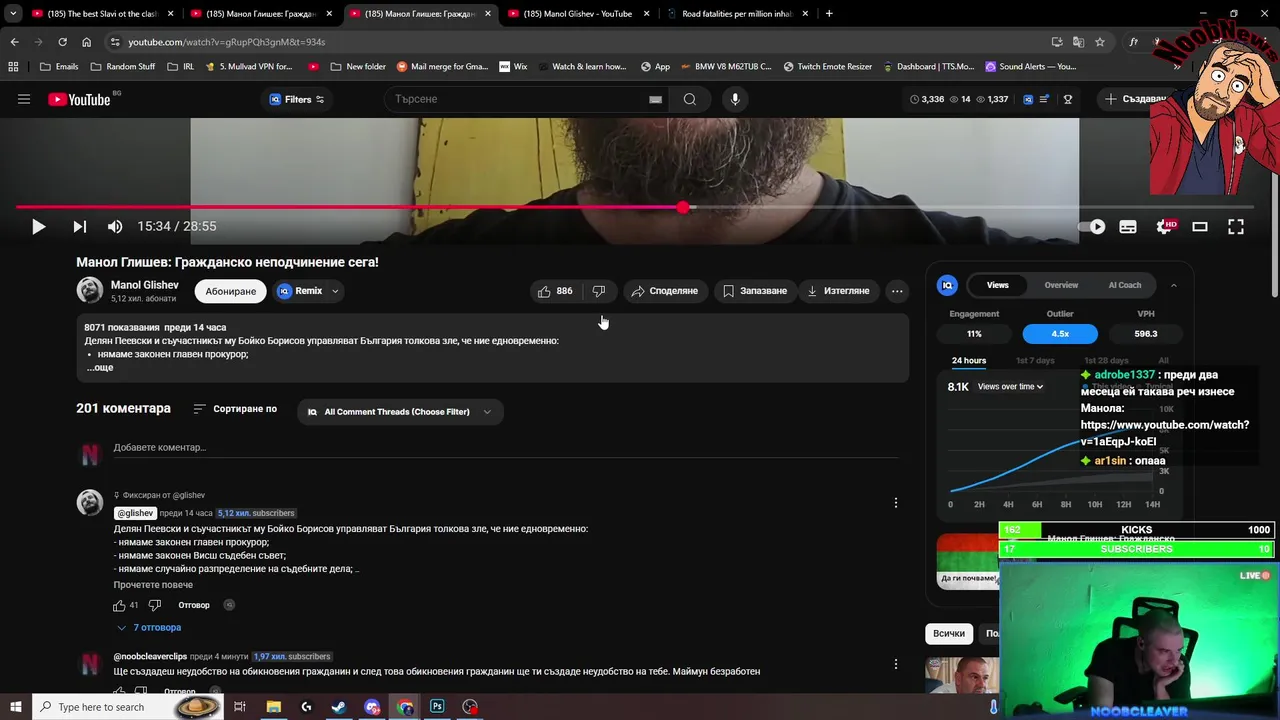Like the pinned @glishev comment
Screen dimensions: 1280x720
tap(119, 605)
